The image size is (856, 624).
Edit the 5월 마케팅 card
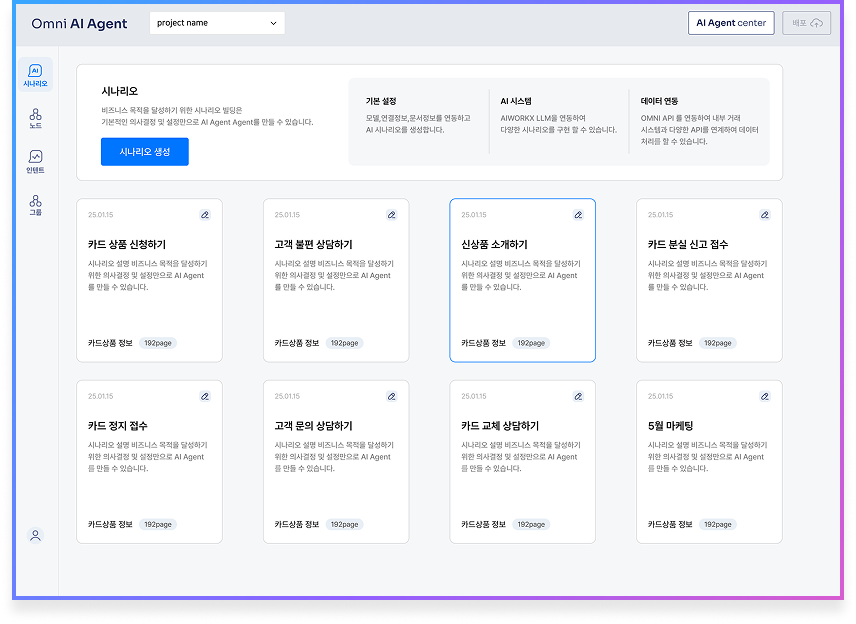[x=765, y=396]
